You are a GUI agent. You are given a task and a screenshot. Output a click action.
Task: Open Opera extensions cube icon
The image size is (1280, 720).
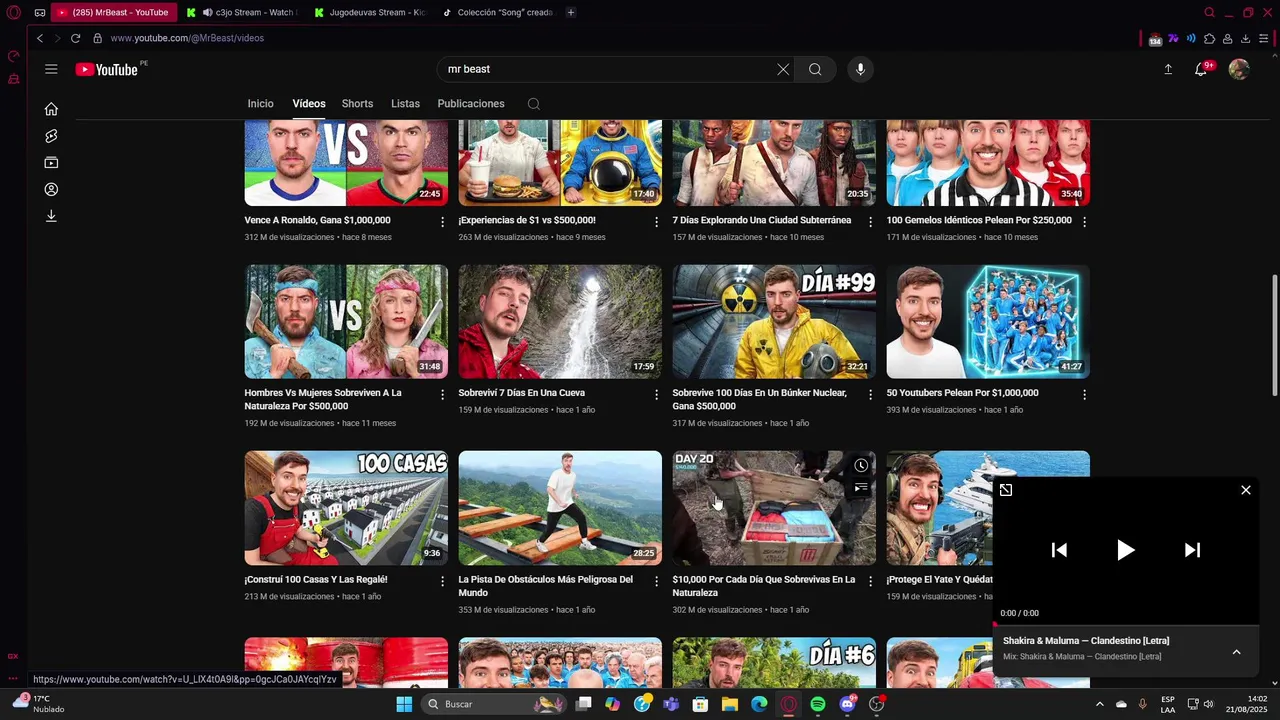click(x=1209, y=39)
